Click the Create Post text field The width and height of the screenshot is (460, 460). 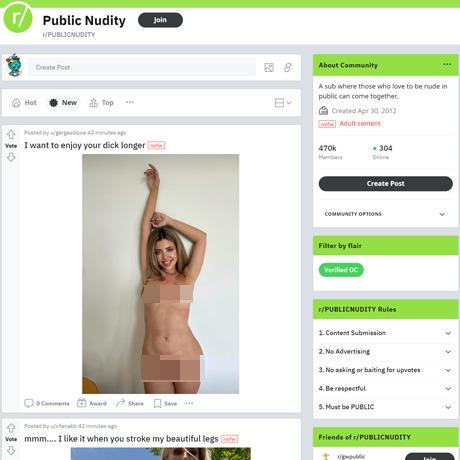coord(142,67)
